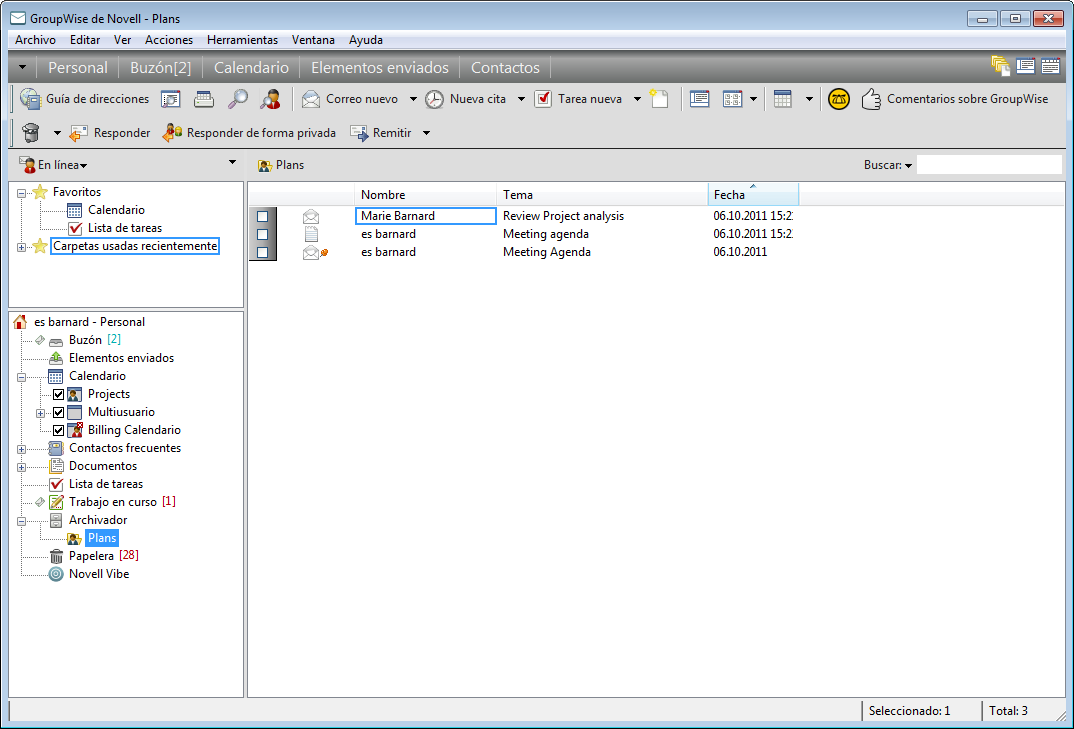1074x729 pixels.
Task: Open the navigation bar options arrow
Action: (23, 67)
